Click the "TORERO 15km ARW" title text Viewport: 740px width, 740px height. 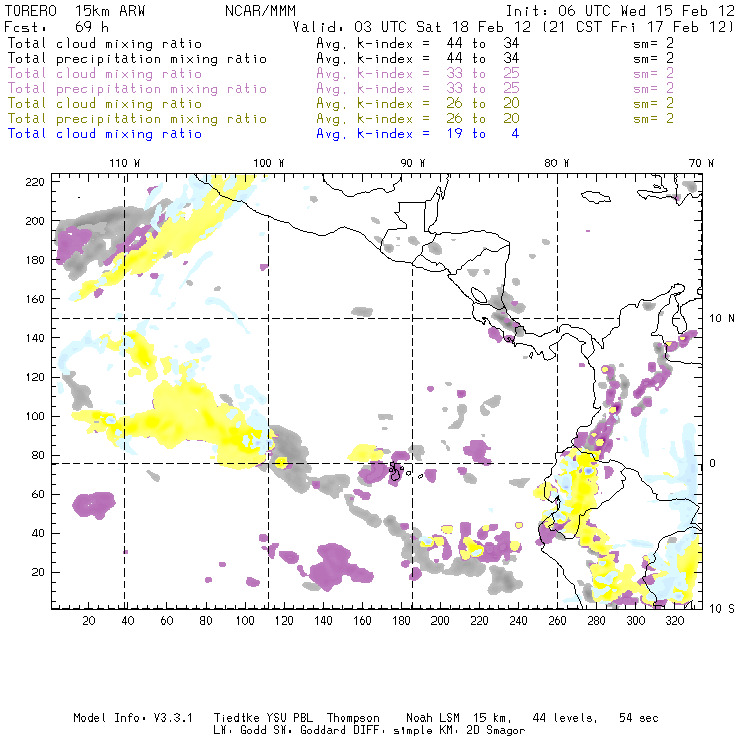75,11
